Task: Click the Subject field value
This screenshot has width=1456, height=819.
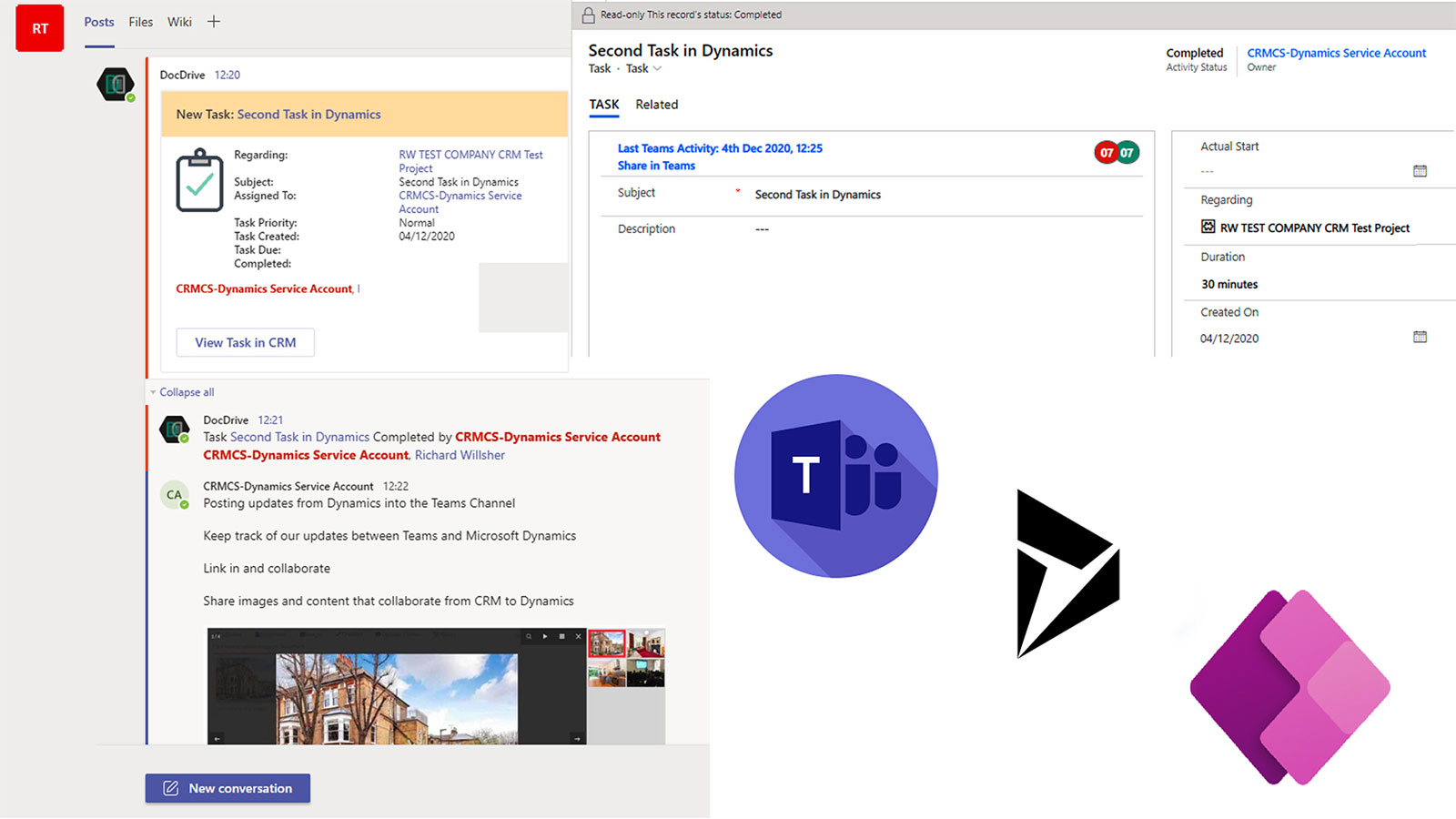Action: click(818, 195)
